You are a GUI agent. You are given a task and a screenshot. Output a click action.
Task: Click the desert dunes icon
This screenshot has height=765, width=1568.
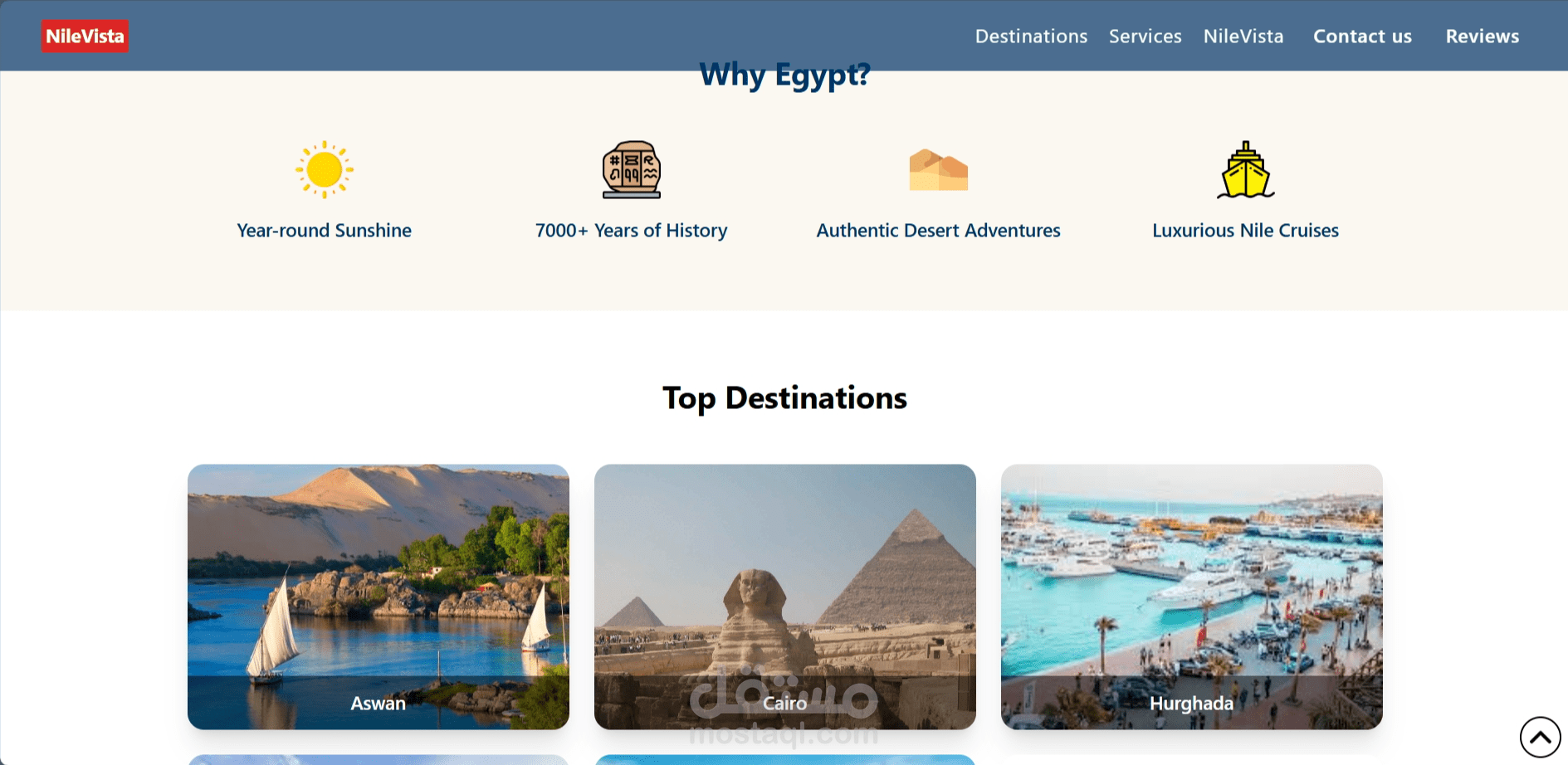[x=939, y=170]
